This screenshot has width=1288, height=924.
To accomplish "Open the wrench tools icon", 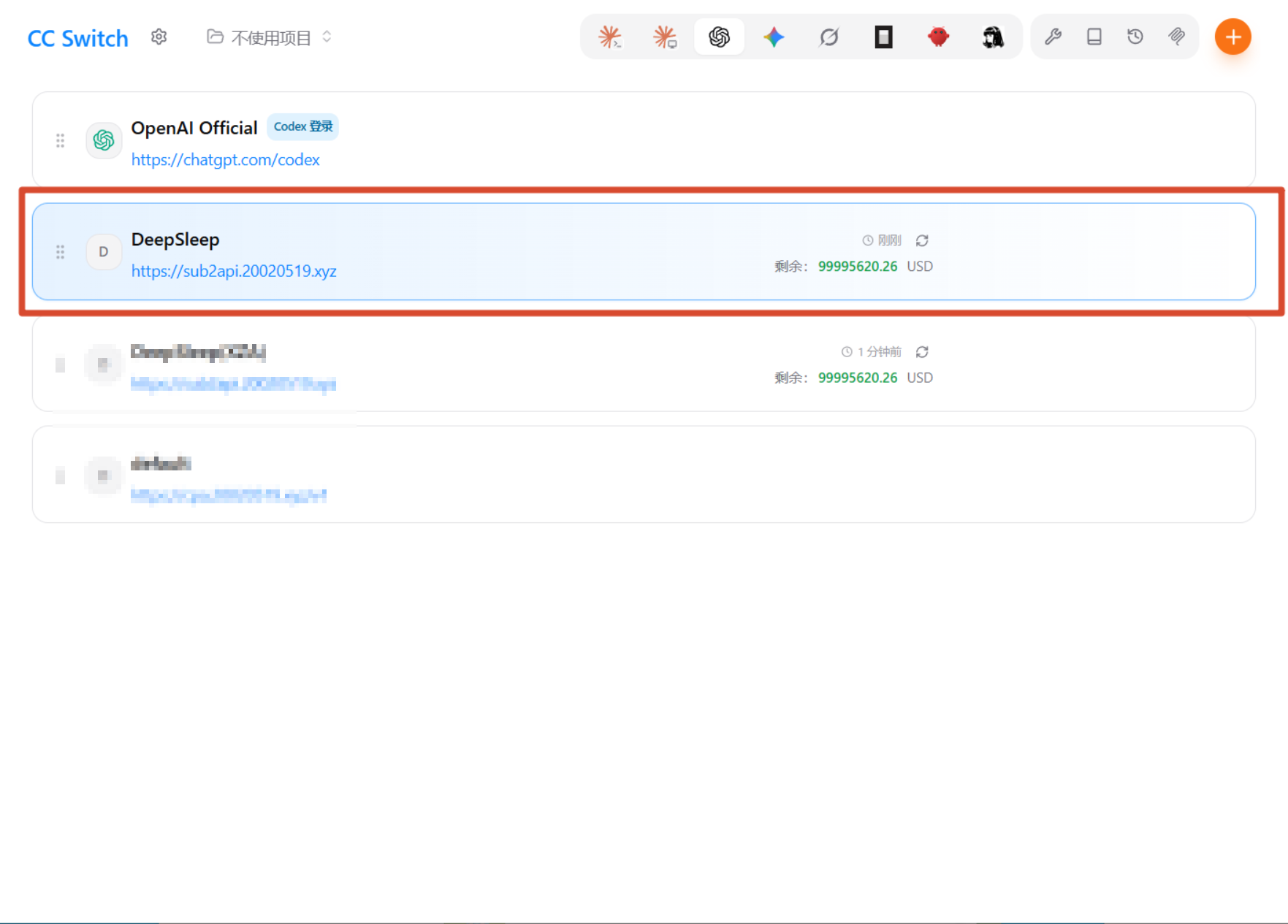I will pos(1053,37).
